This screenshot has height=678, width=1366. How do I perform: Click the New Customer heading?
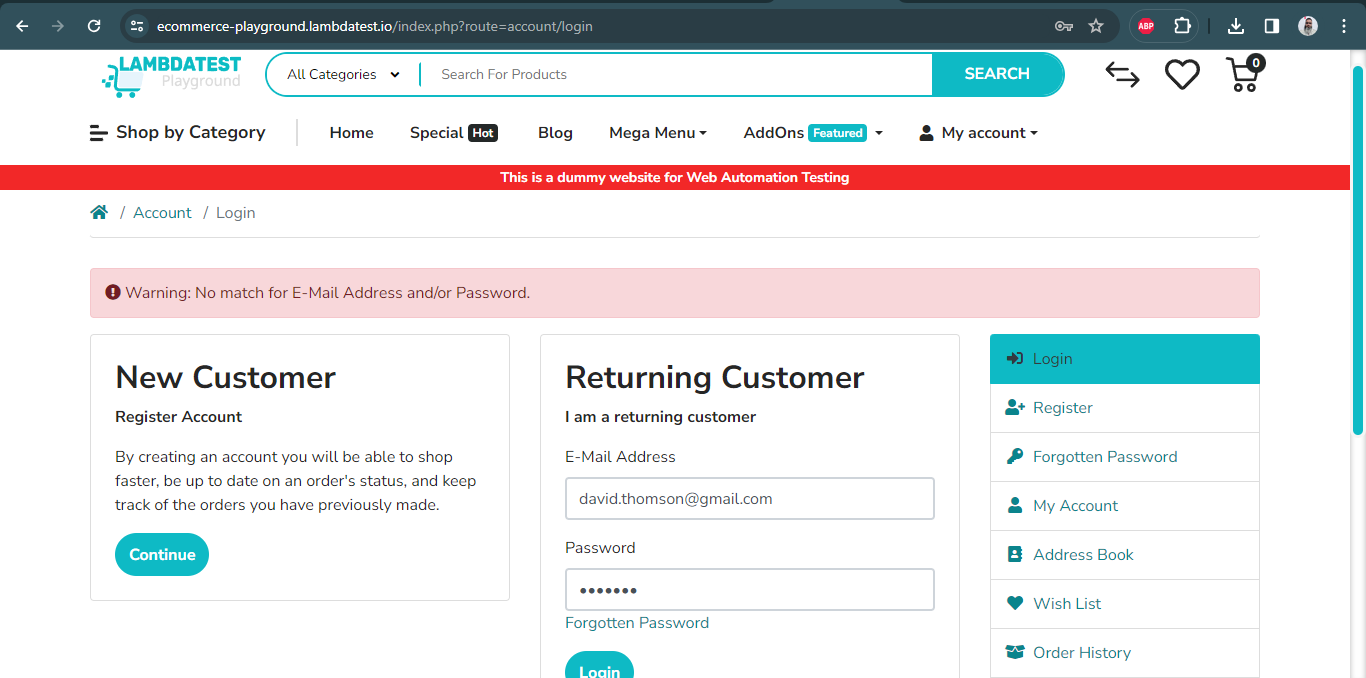(226, 377)
